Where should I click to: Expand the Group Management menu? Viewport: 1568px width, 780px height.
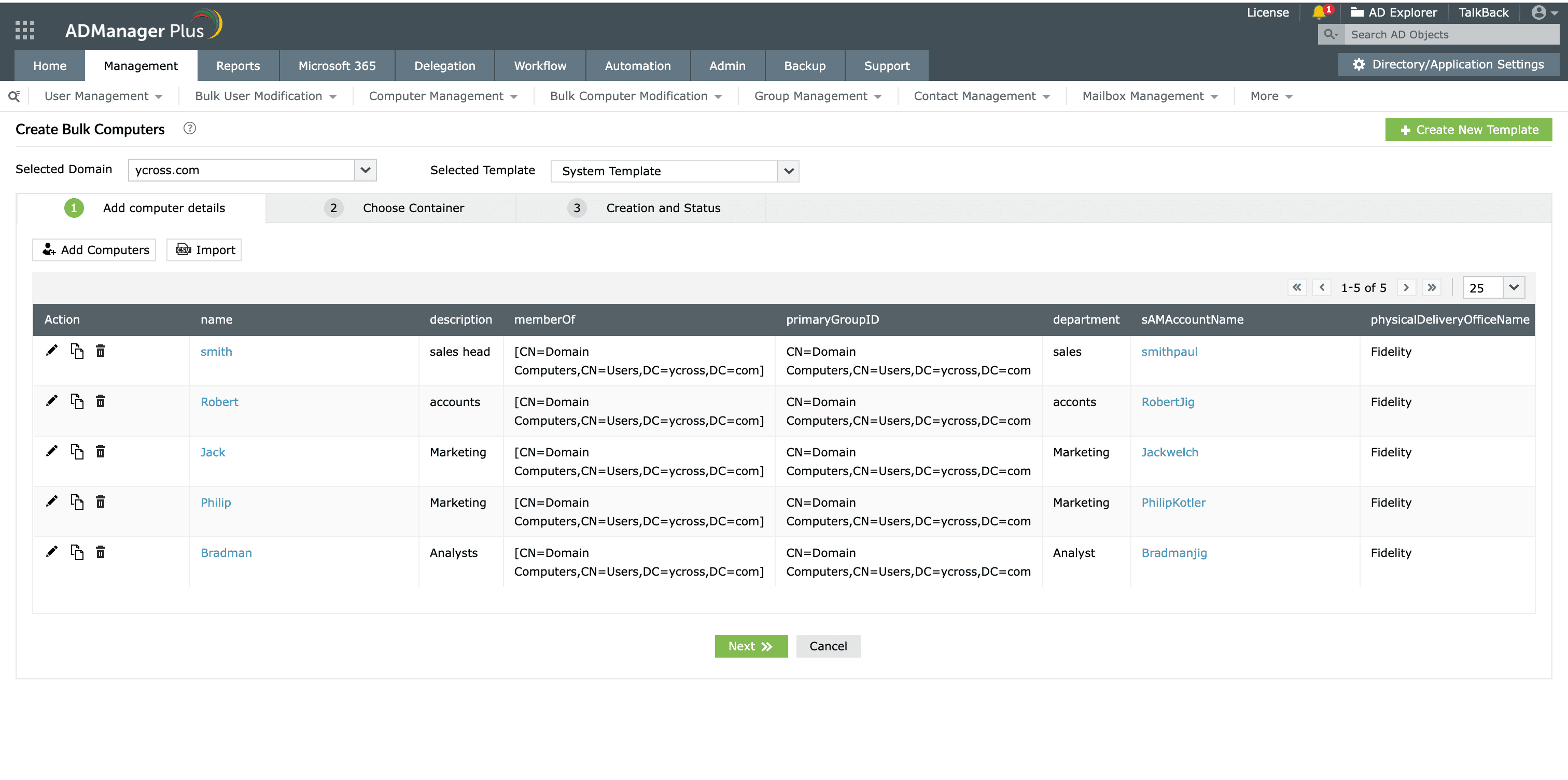[818, 96]
